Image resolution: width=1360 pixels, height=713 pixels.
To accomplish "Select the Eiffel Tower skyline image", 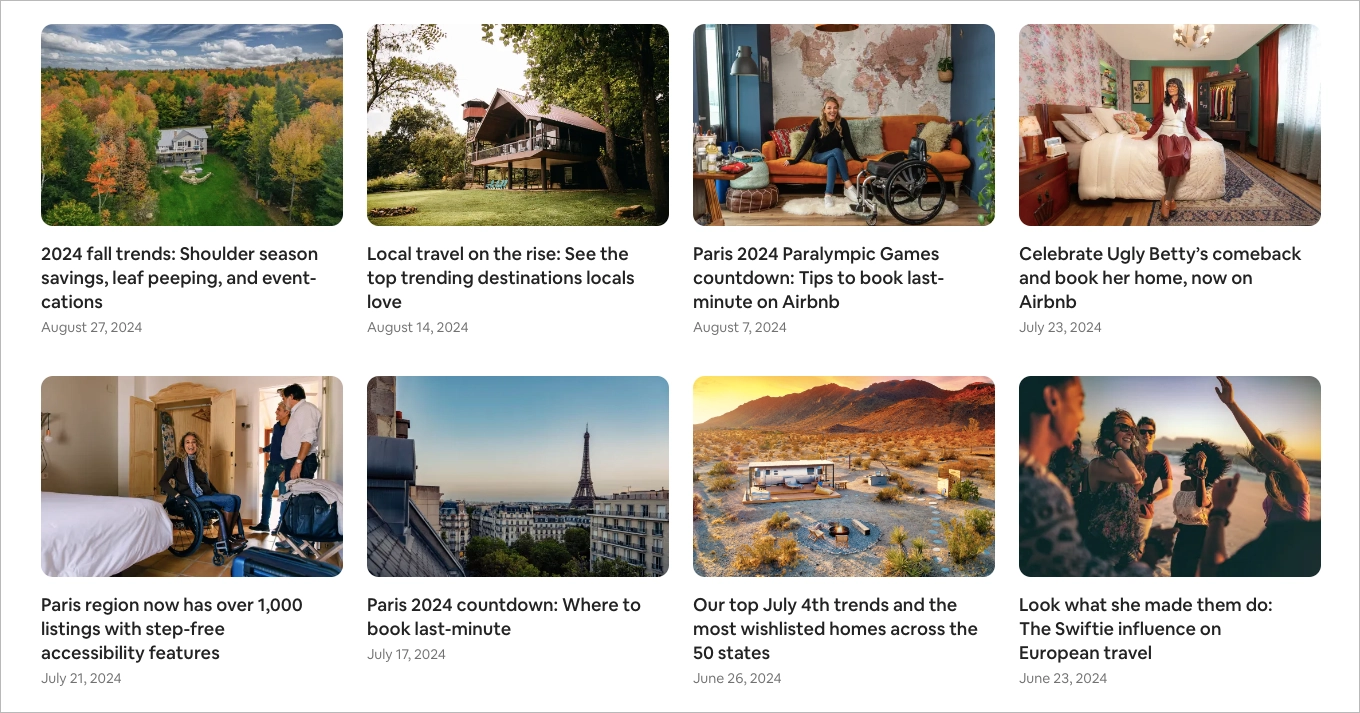I will (517, 476).
